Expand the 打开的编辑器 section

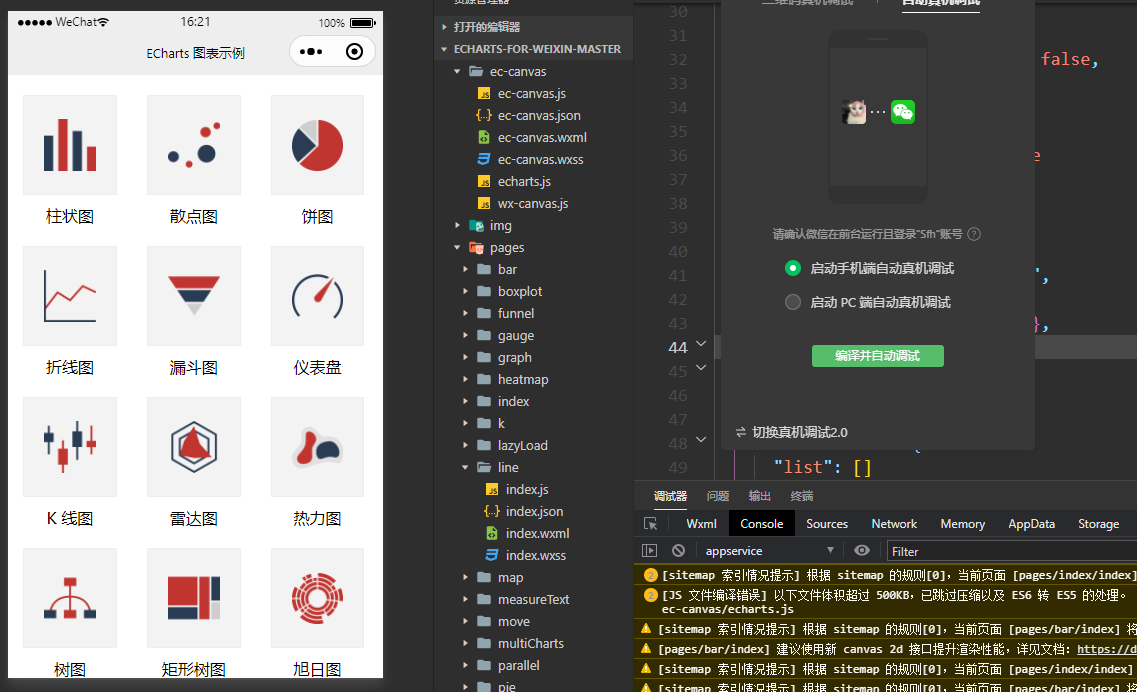pyautogui.click(x=445, y=27)
